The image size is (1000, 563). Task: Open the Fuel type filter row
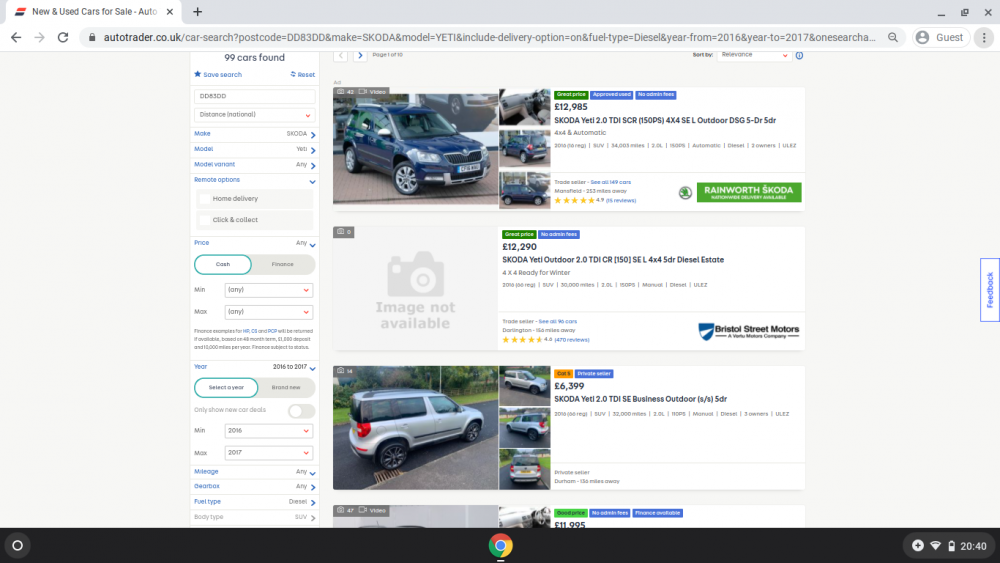click(254, 502)
